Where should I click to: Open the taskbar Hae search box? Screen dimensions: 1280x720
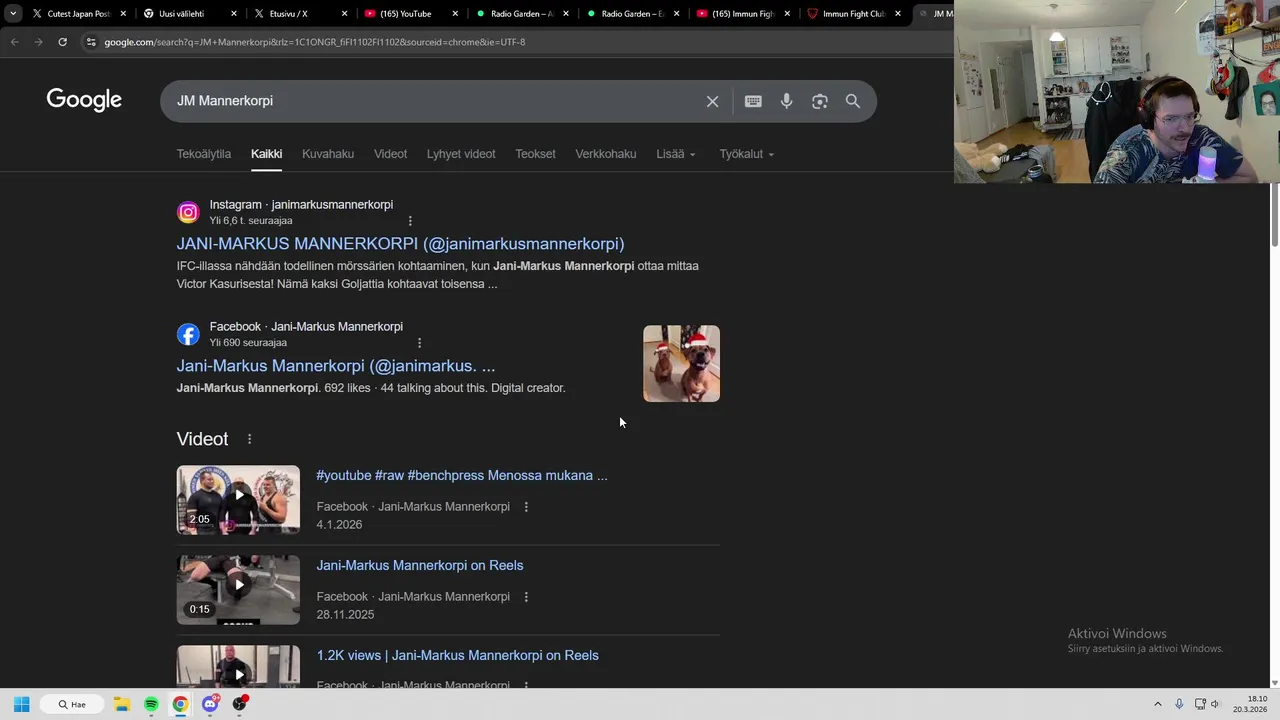click(x=71, y=704)
